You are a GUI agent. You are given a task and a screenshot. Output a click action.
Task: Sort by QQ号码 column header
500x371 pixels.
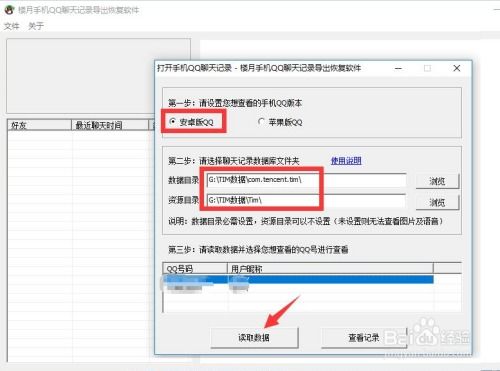pyautogui.click(x=195, y=269)
